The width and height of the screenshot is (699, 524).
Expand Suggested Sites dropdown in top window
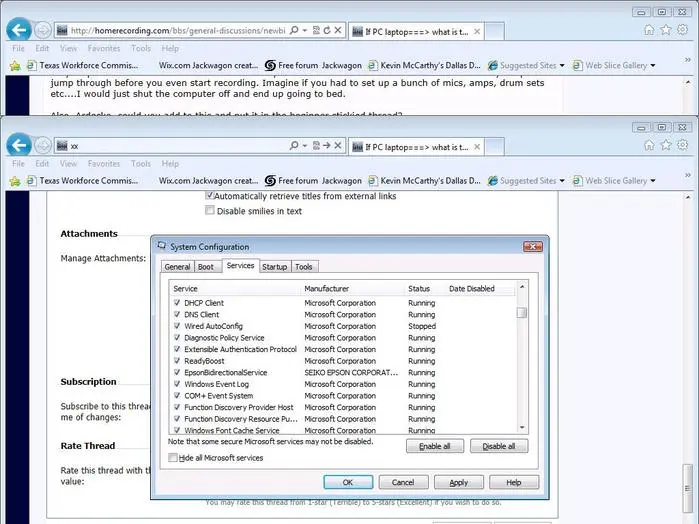[562, 66]
